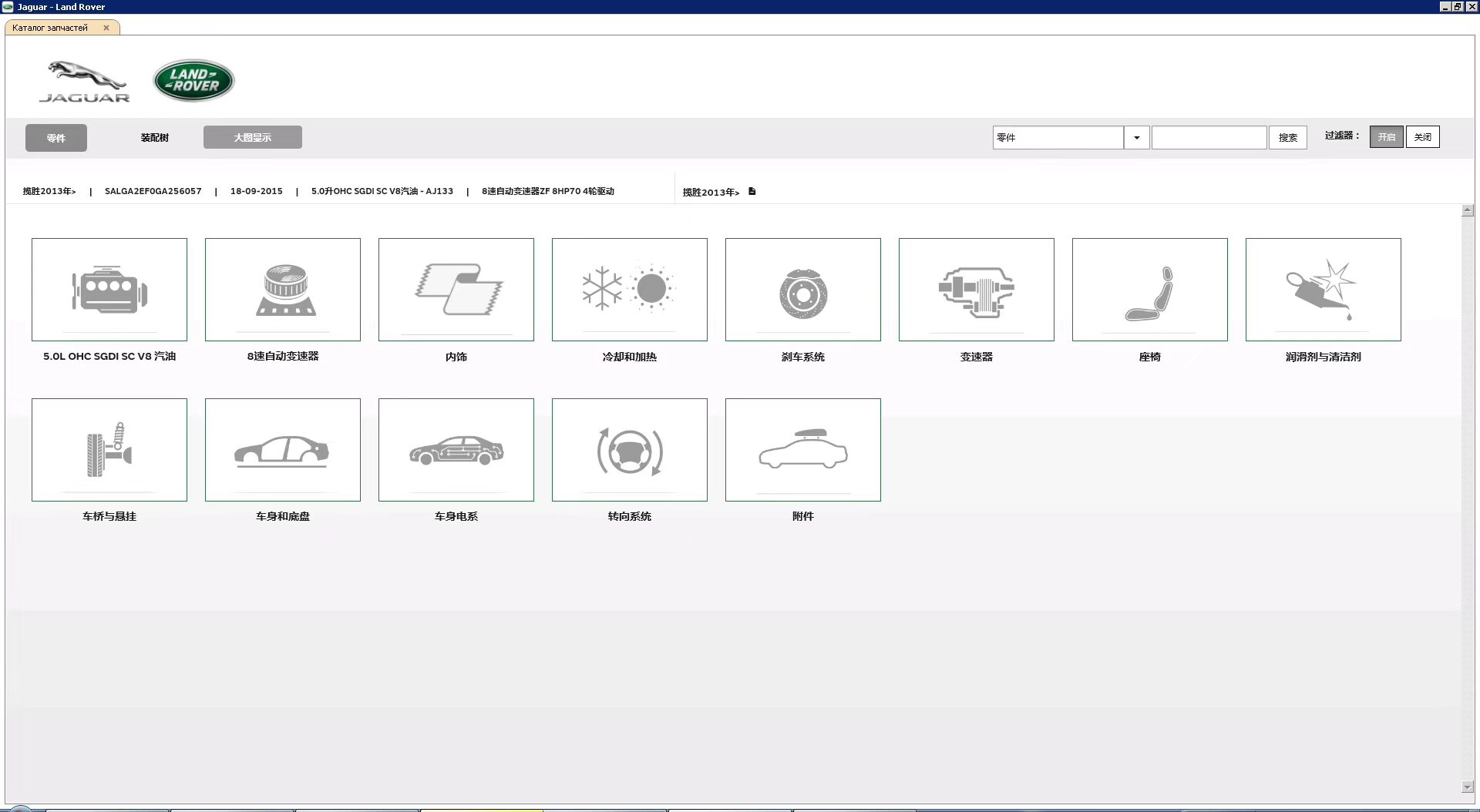This screenshot has width=1480, height=812.
Task: Open the 冷却和加热 cooling and heating category
Action: (x=630, y=290)
